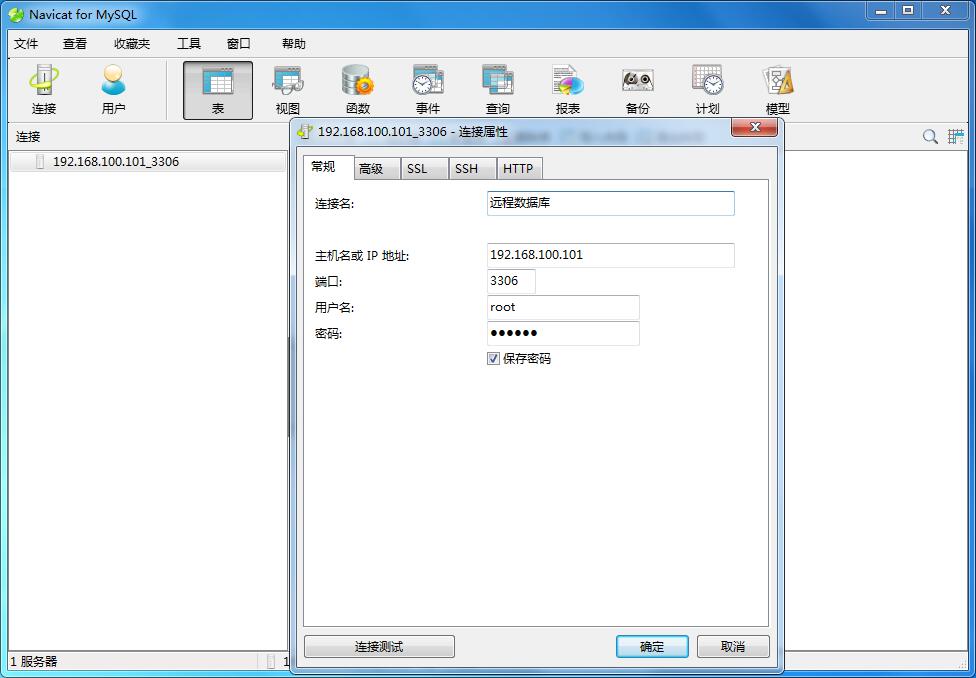Viewport: 976px width, 678px height.
Task: Open the 函数 (Functions) toolbar icon
Action: point(357,88)
